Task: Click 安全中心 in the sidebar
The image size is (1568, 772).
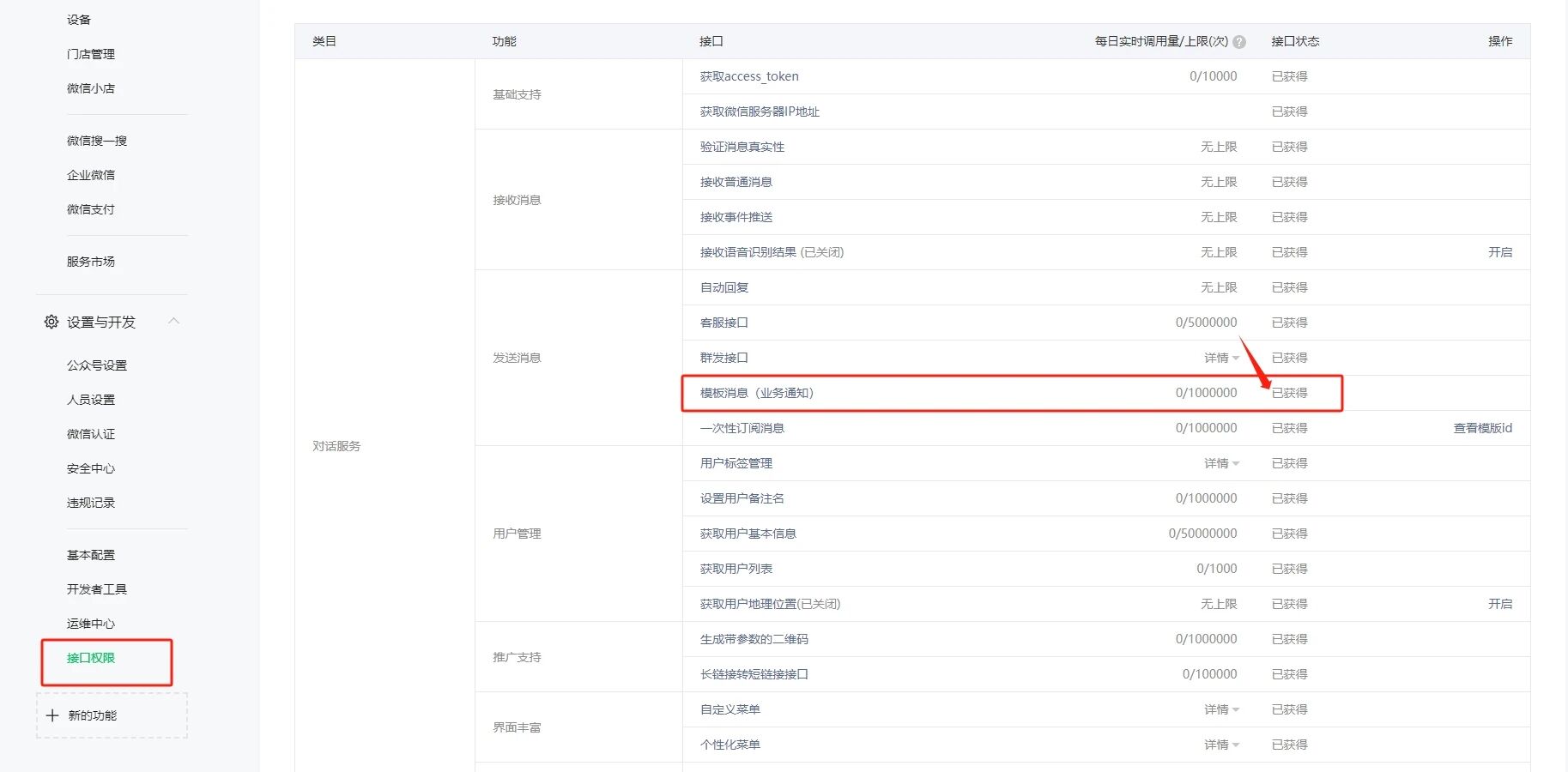Action: 89,467
